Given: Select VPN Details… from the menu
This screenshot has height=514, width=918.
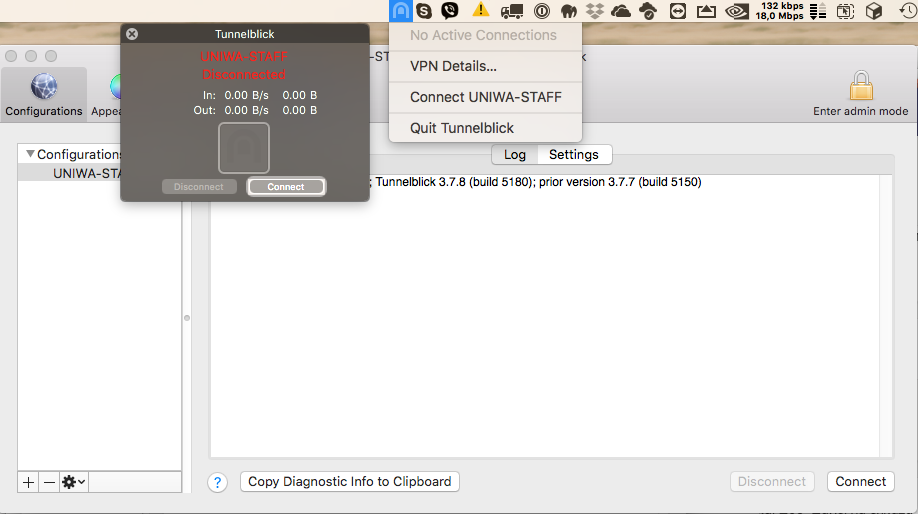Looking at the screenshot, I should [485, 66].
